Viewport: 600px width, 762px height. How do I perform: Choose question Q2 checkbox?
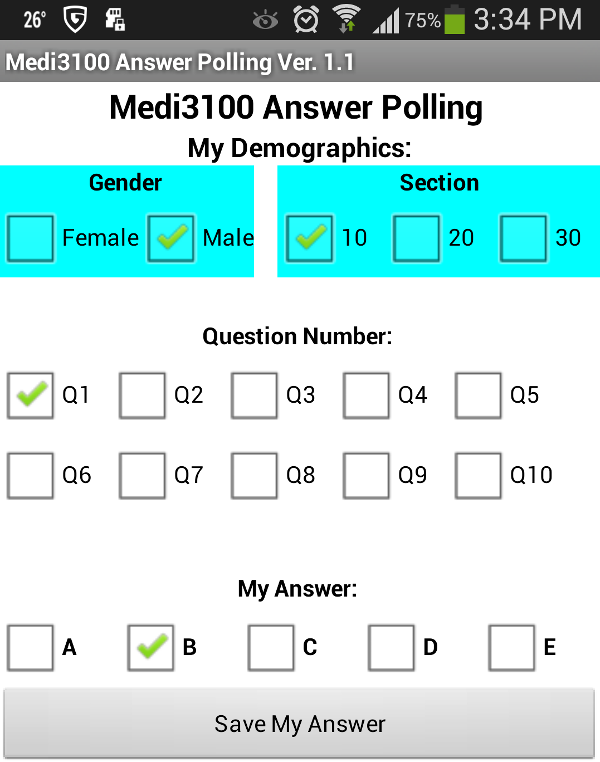point(142,396)
